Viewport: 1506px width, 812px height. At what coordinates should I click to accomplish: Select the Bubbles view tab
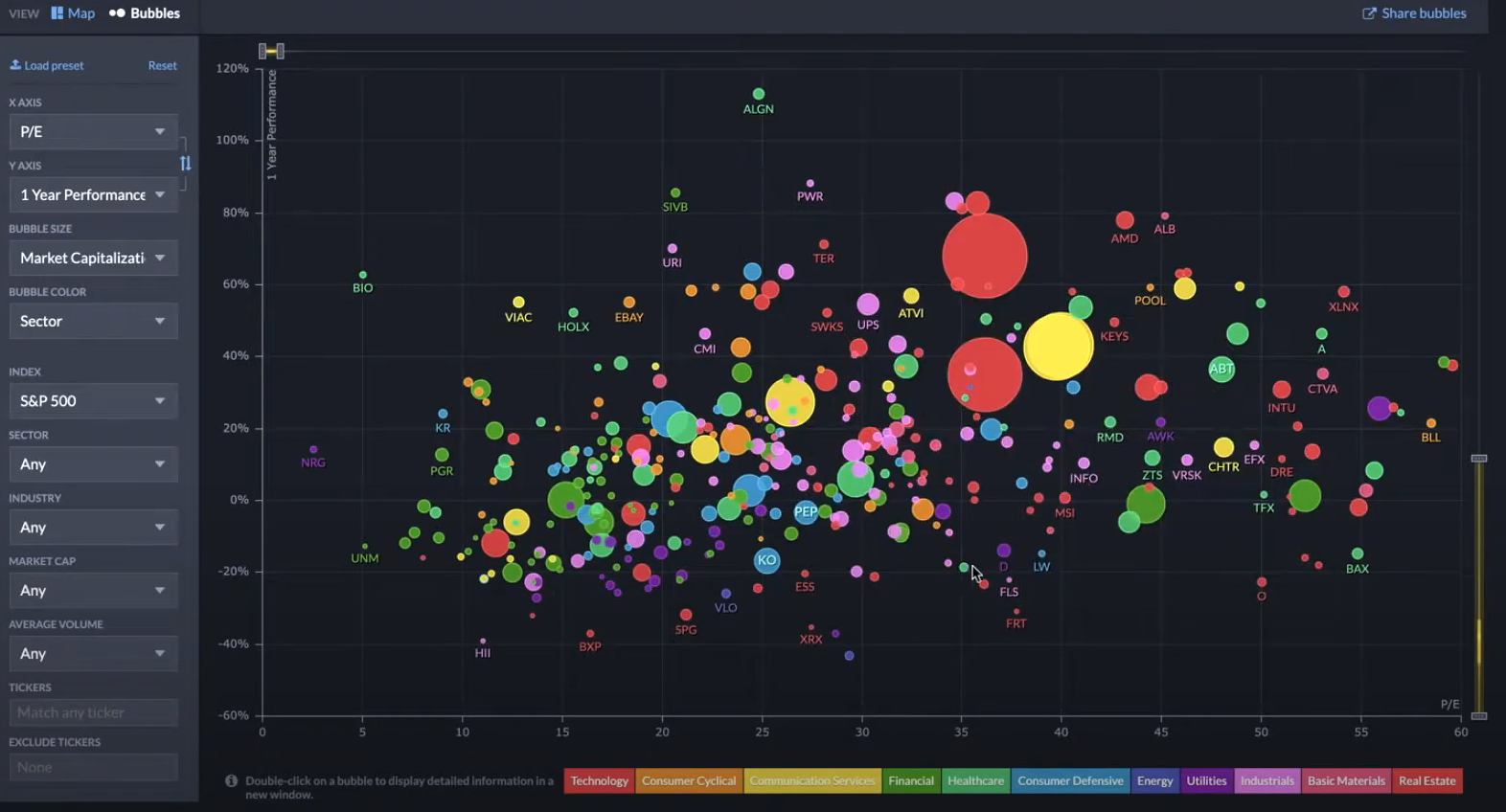click(x=145, y=13)
